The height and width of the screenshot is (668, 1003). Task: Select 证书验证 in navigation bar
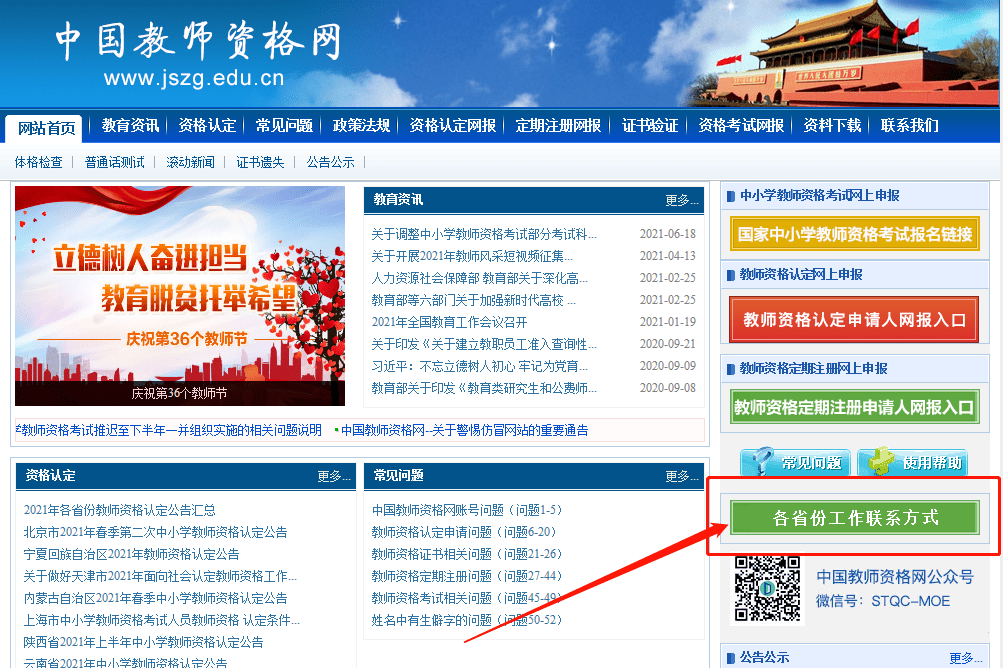[650, 125]
